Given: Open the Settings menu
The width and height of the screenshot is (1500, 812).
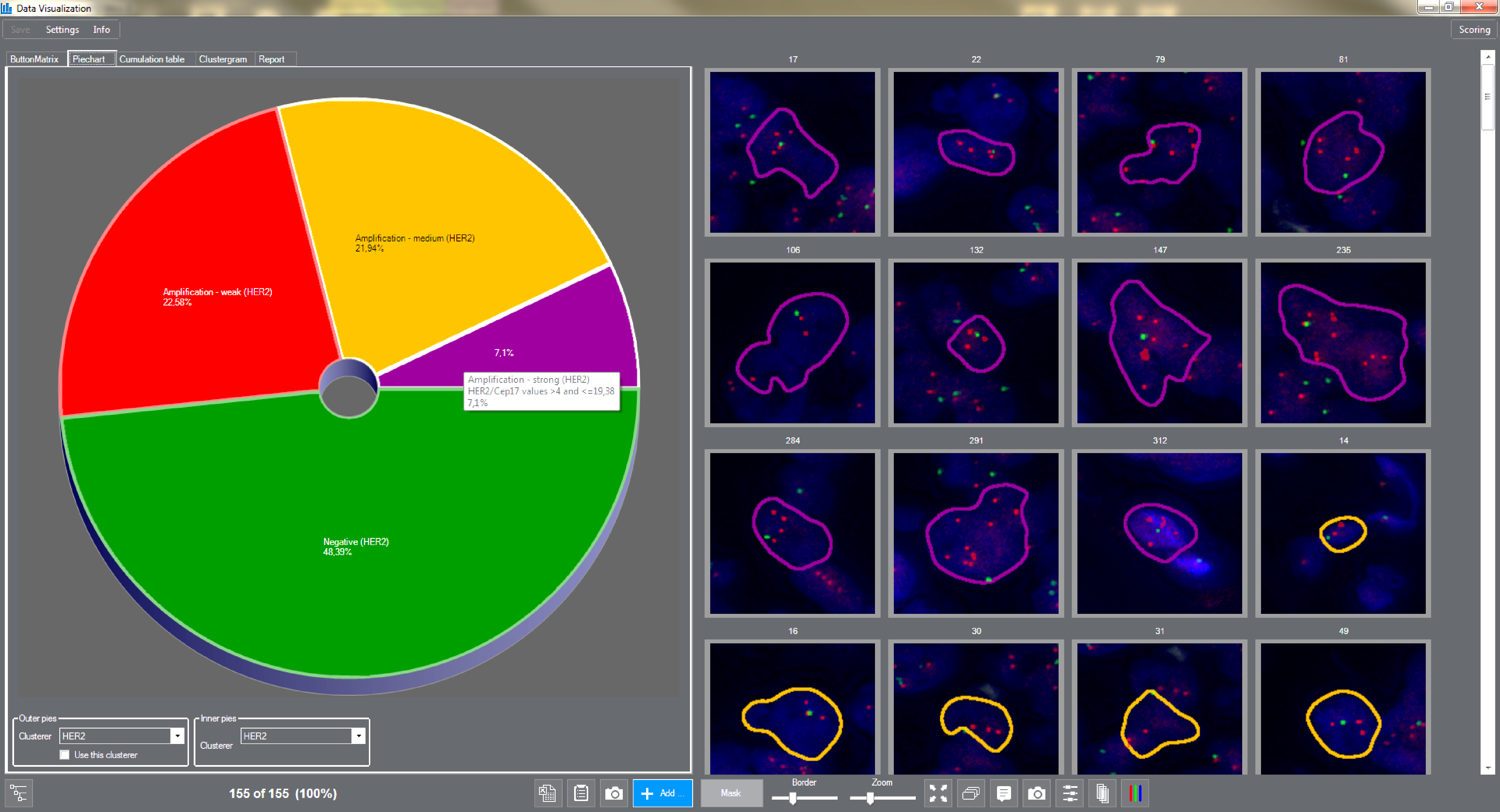Looking at the screenshot, I should click(x=62, y=29).
